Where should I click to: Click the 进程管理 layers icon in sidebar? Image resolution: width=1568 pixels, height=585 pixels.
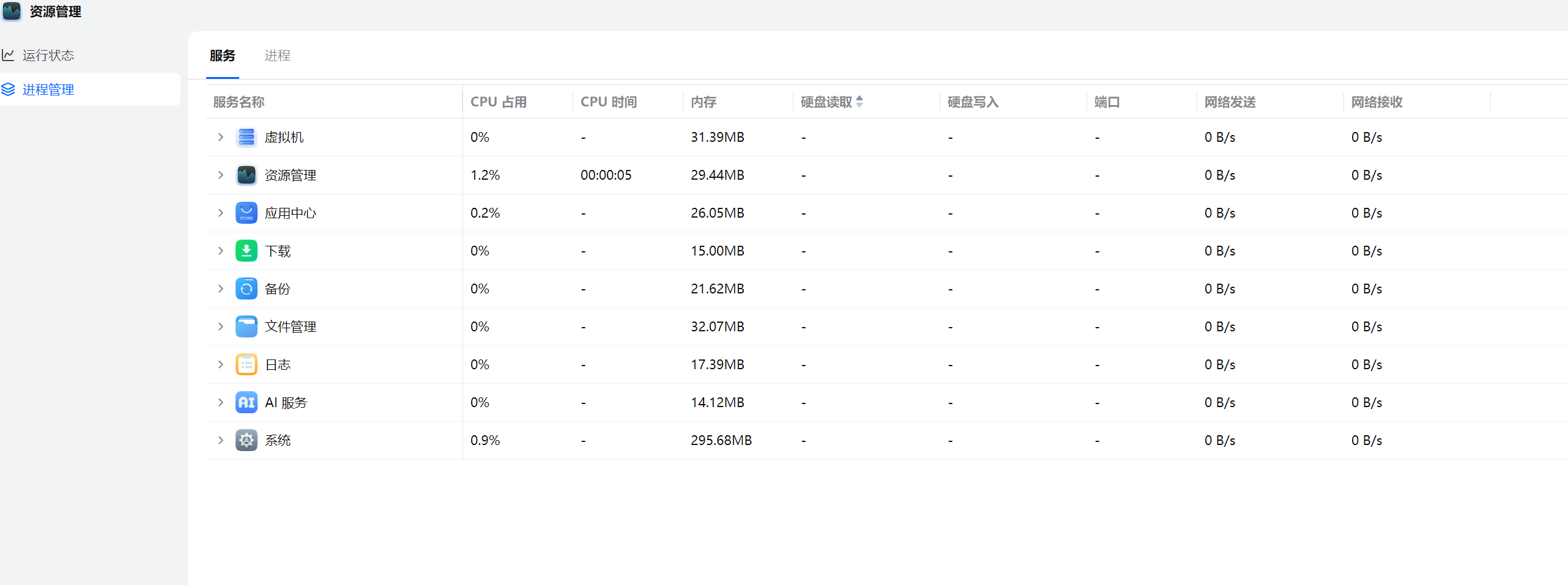[x=8, y=89]
